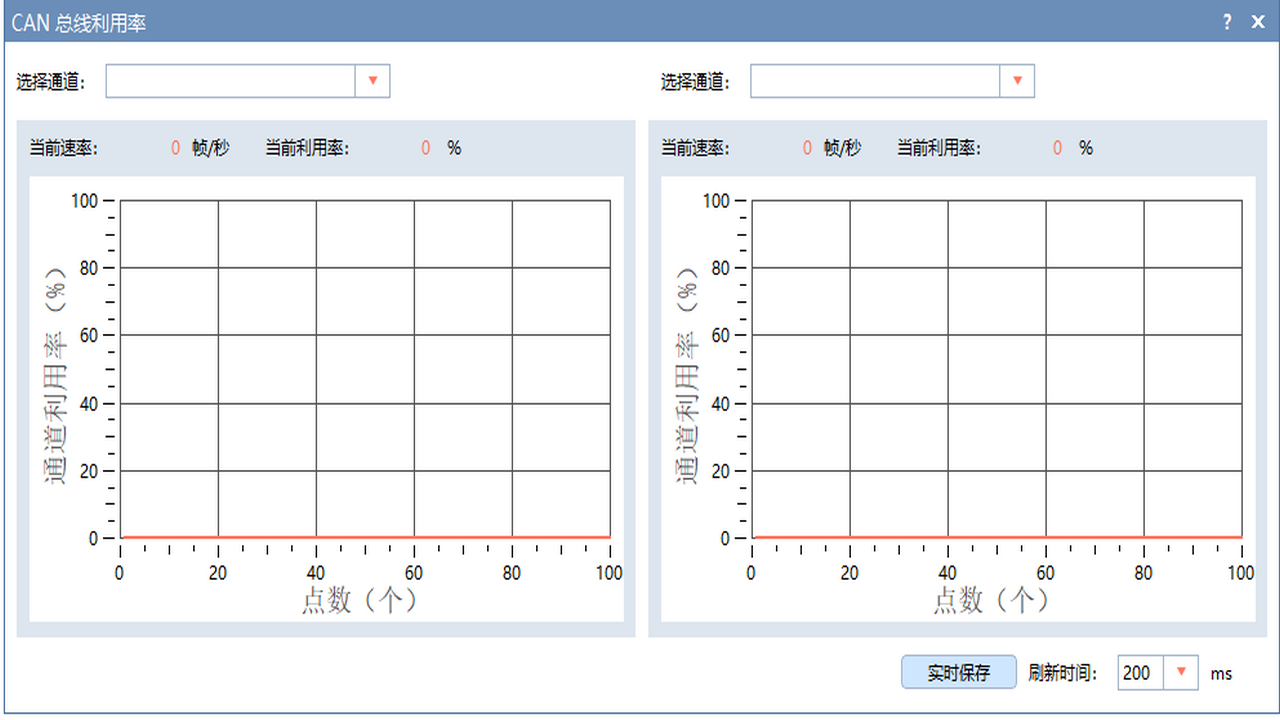Open the left 选择通道 dropdown arrow
Image resolution: width=1280 pixels, height=720 pixels.
(x=373, y=81)
